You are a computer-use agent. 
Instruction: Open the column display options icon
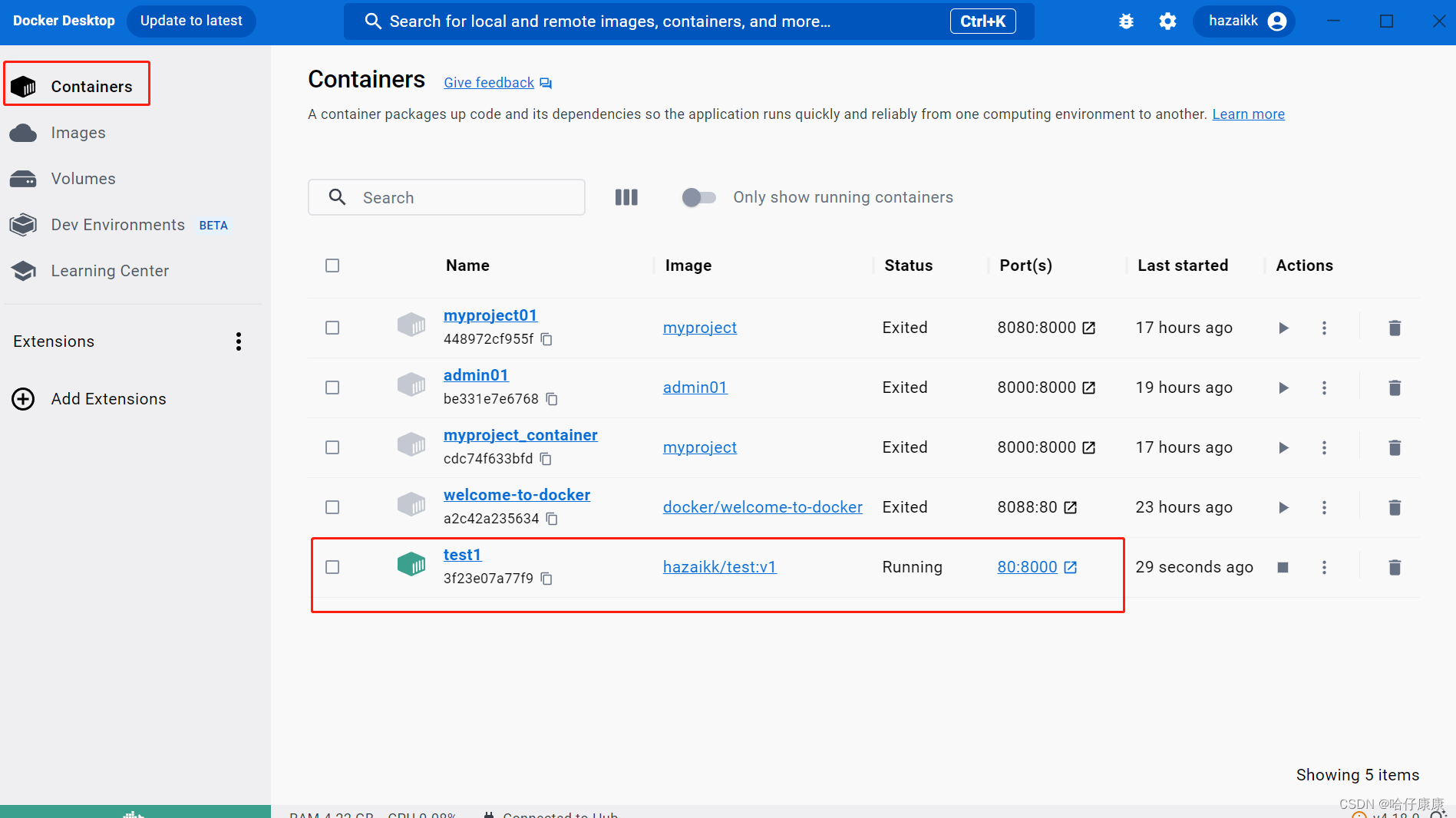(x=626, y=197)
